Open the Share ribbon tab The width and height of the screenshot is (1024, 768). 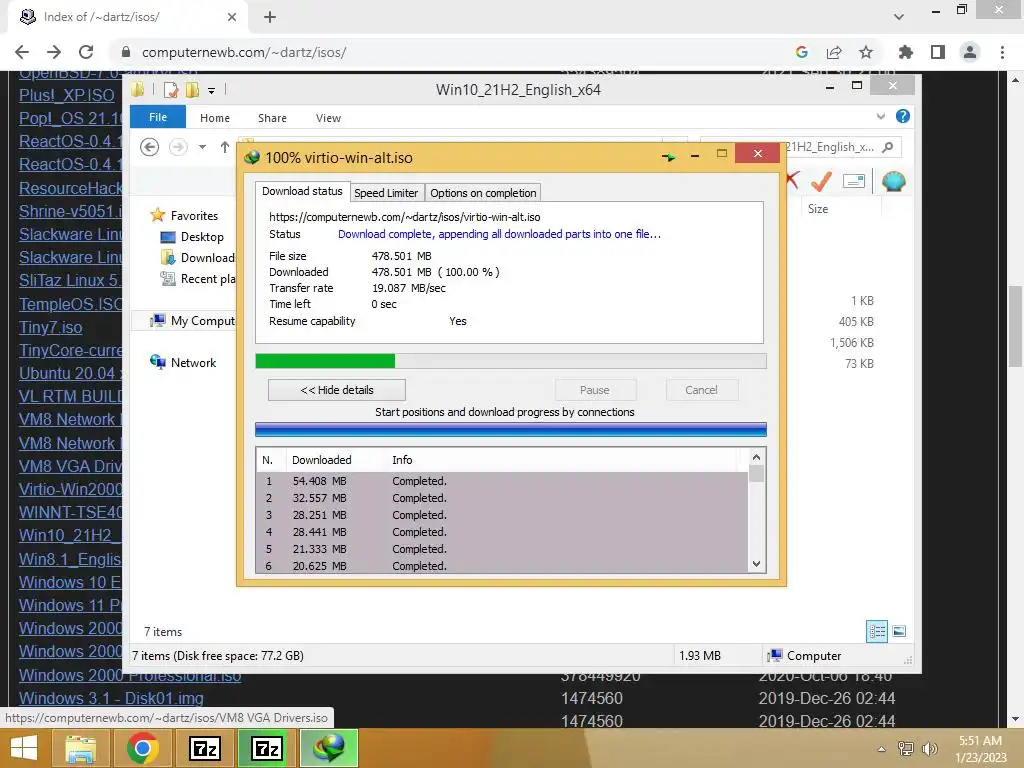pyautogui.click(x=272, y=118)
